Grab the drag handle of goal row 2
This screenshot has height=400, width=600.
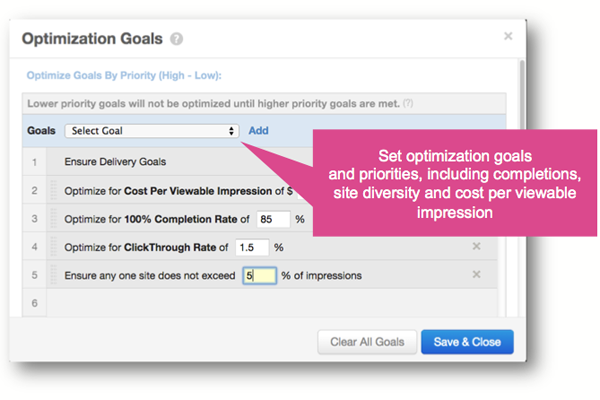click(55, 191)
